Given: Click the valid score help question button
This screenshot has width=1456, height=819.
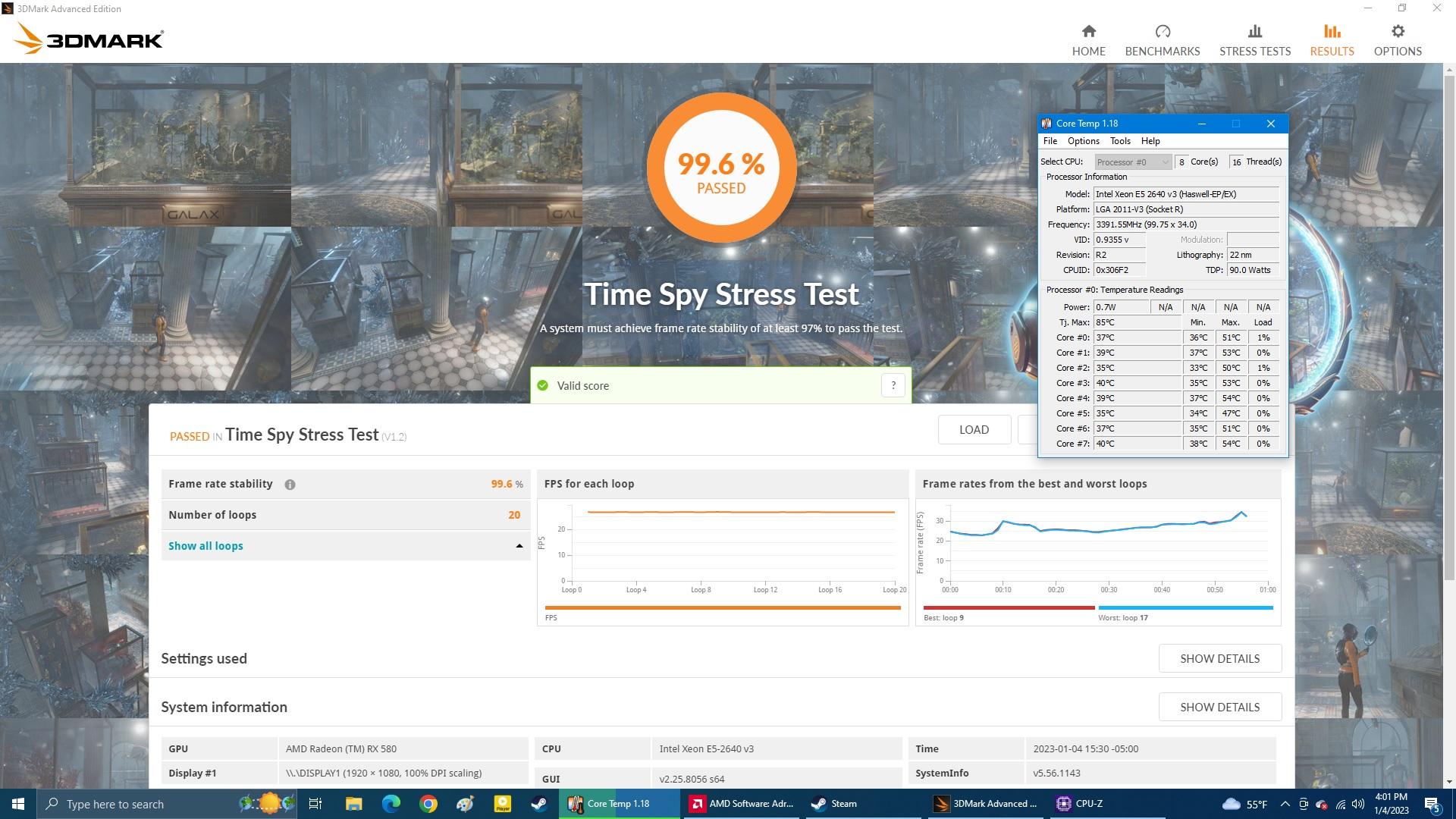Looking at the screenshot, I should [x=893, y=385].
